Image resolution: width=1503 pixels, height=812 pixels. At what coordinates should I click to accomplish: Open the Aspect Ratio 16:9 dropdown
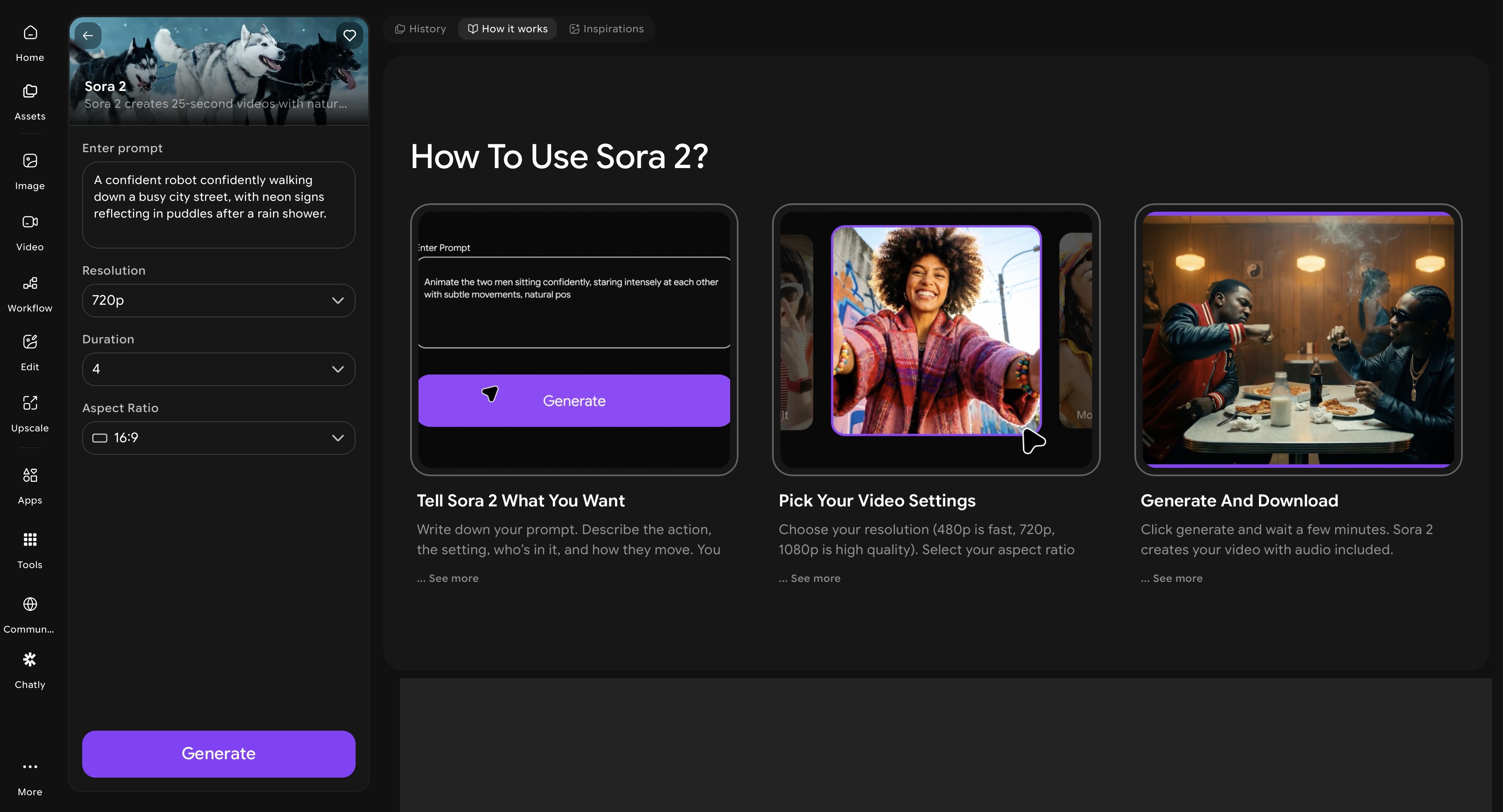(x=218, y=438)
